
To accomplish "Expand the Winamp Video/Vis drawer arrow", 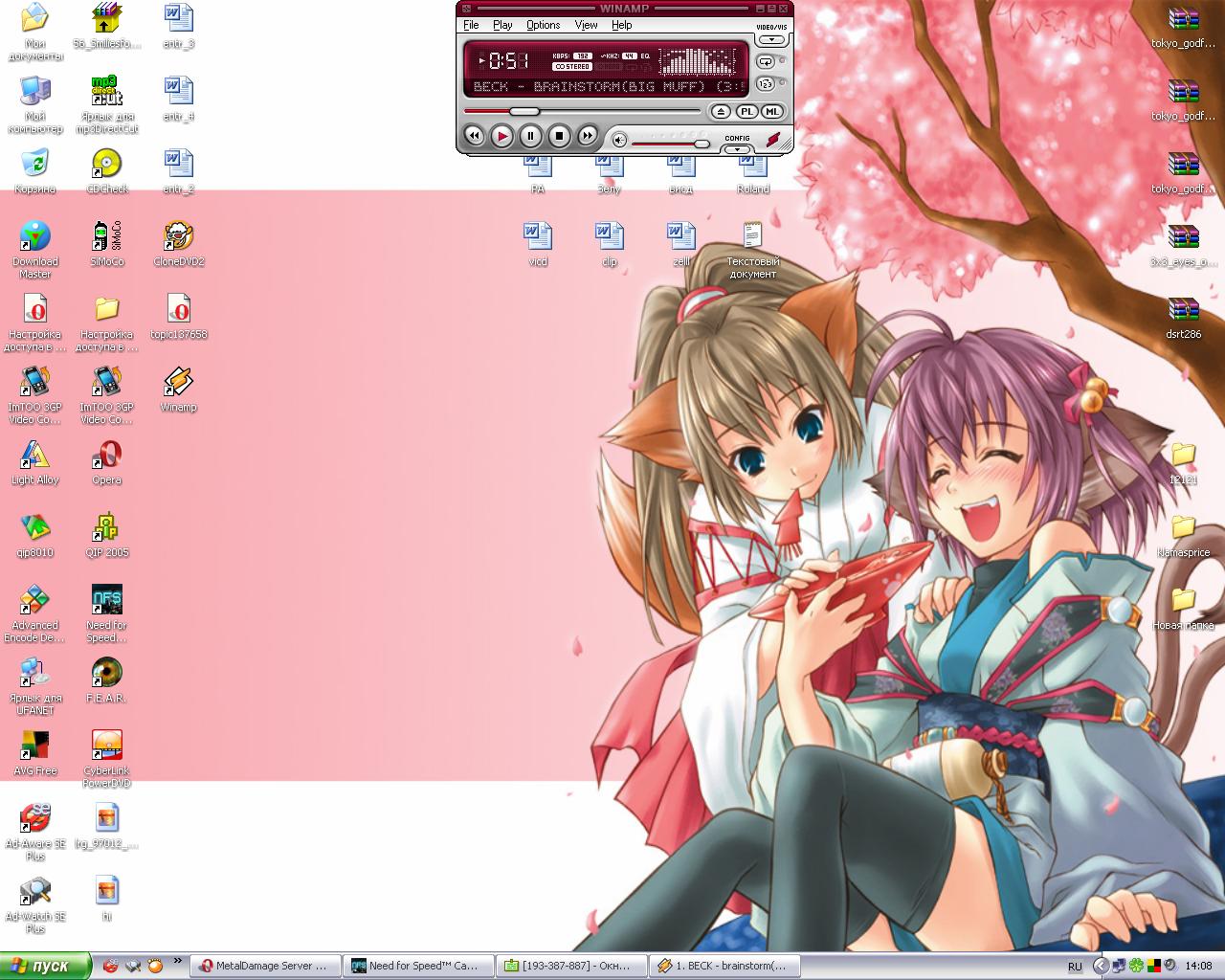I will pyautogui.click(x=772, y=40).
